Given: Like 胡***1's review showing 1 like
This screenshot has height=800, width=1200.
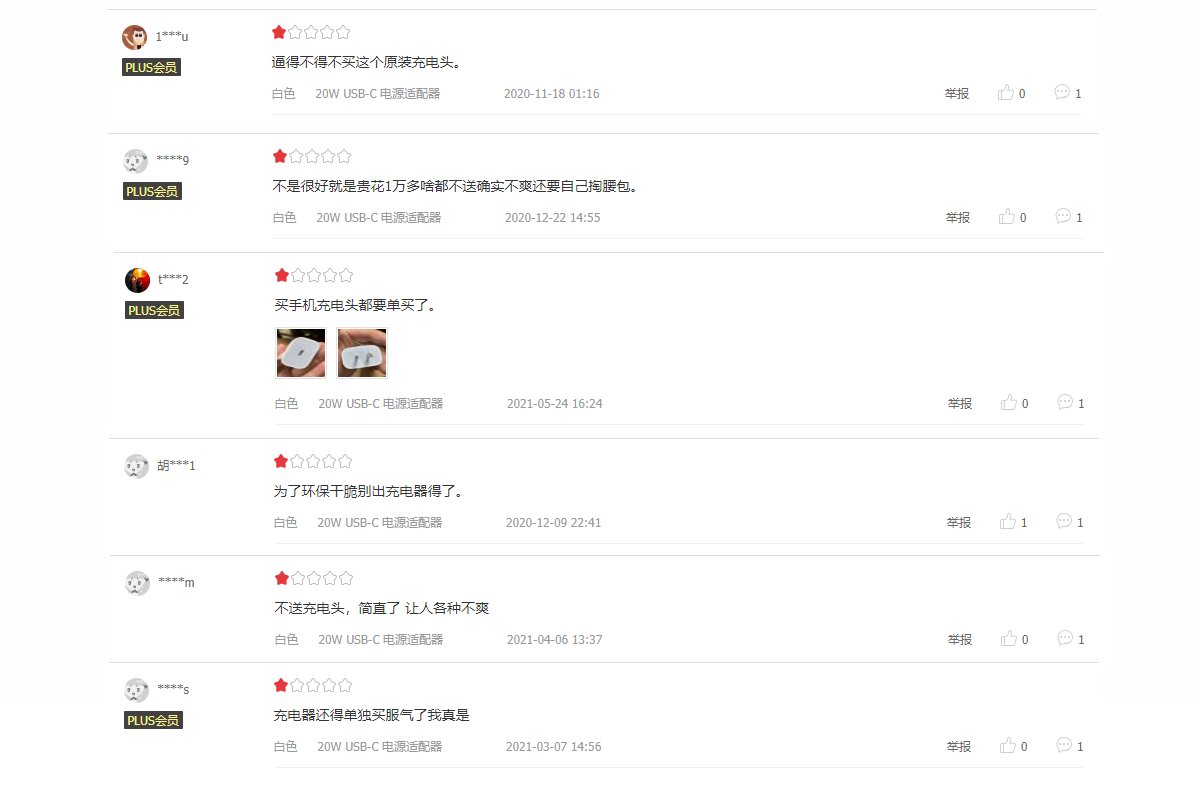Looking at the screenshot, I should [x=1014, y=522].
